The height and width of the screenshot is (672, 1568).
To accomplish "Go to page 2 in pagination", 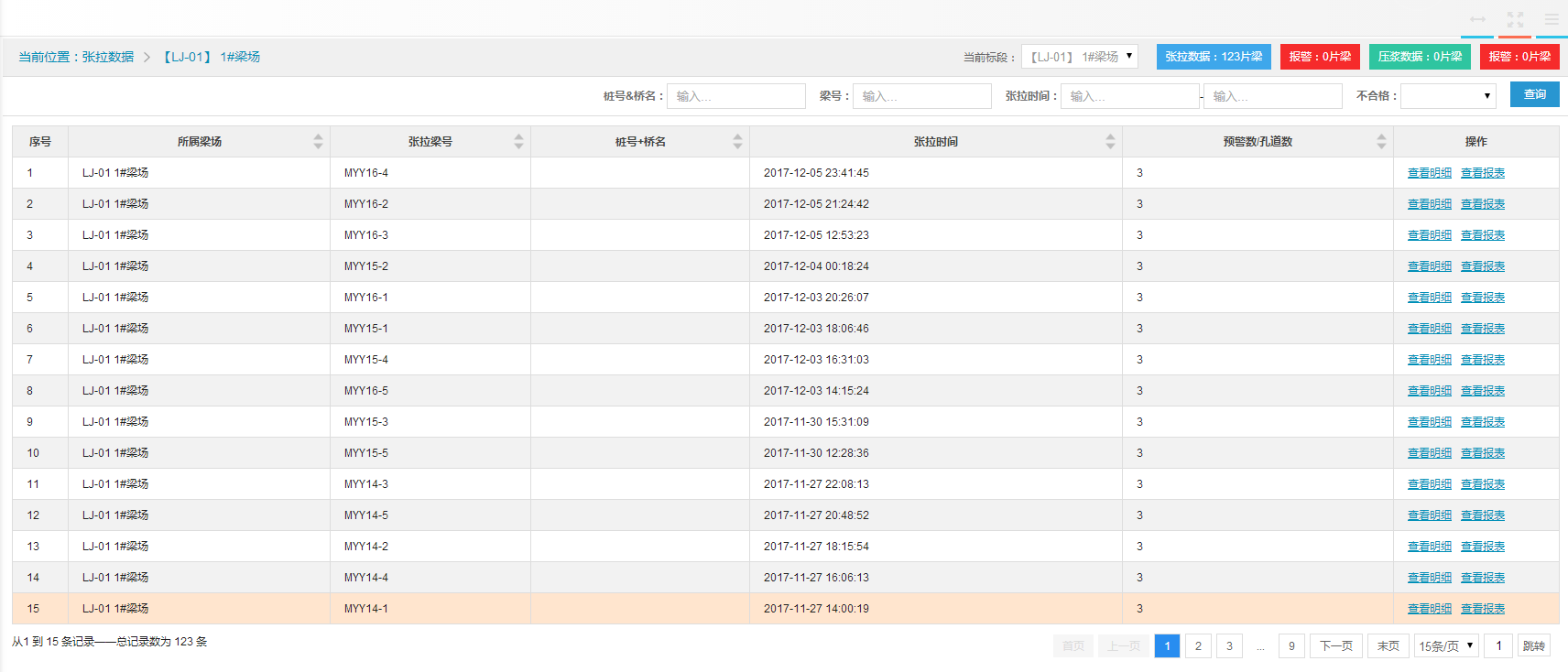I will [1198, 646].
